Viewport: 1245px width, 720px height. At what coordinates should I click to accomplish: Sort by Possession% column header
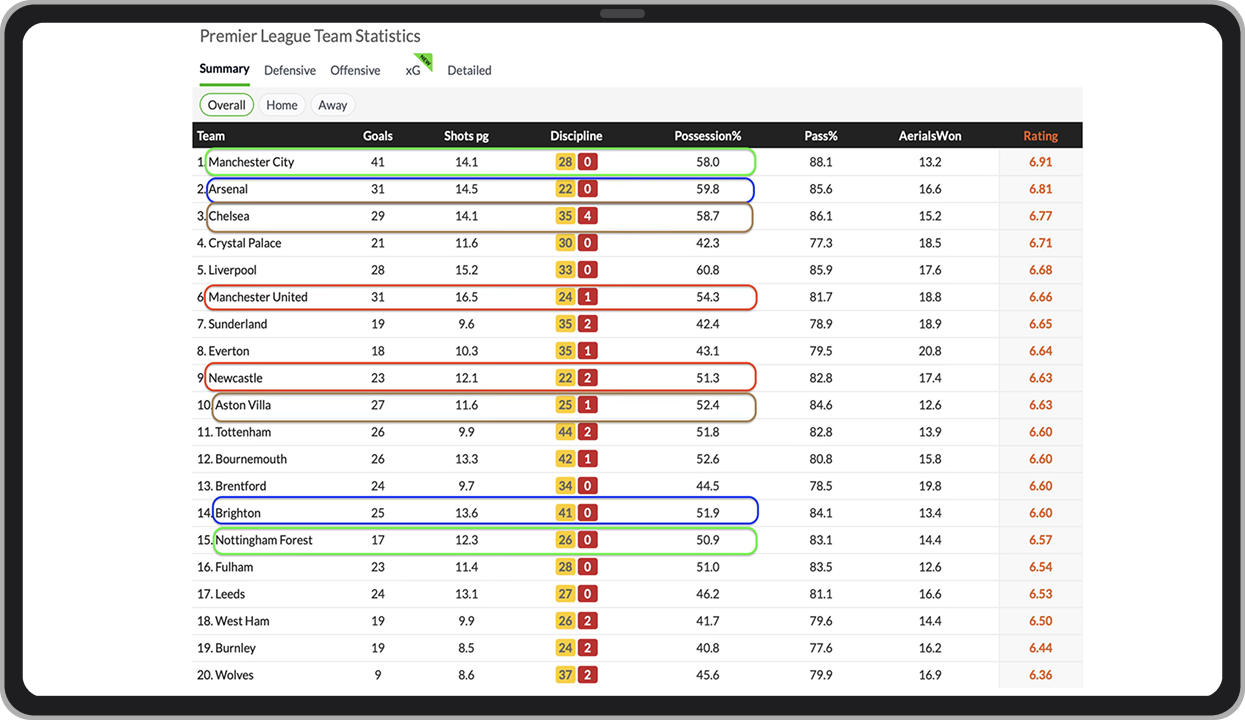coord(708,136)
